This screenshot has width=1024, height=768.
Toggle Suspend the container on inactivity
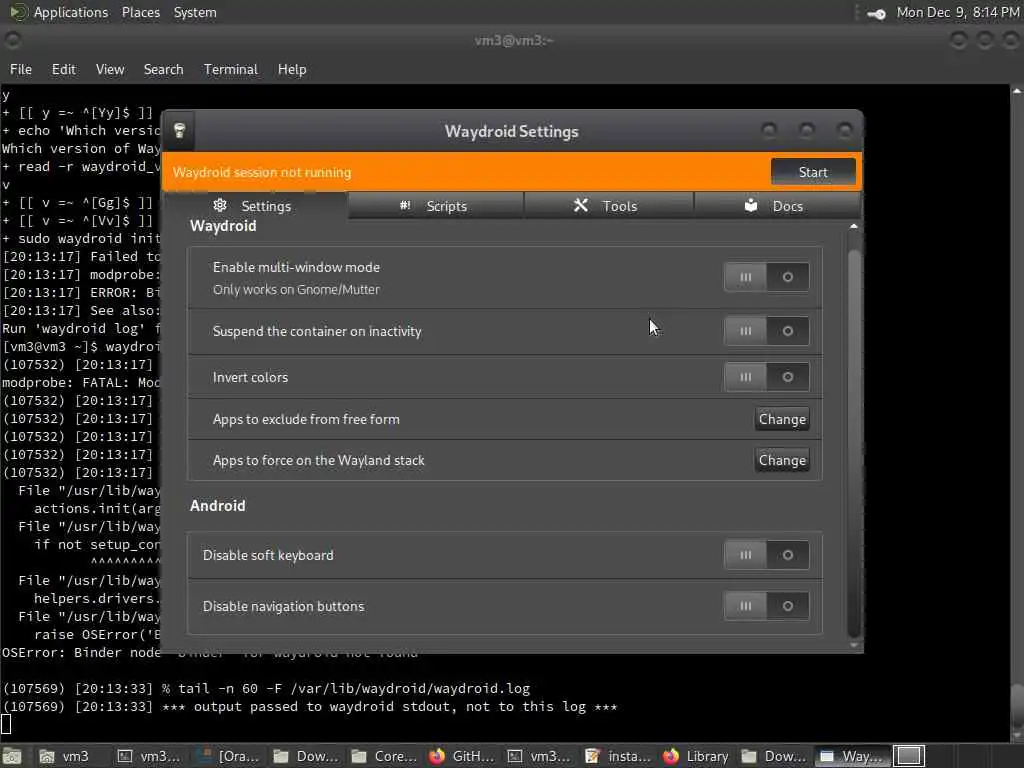click(767, 331)
